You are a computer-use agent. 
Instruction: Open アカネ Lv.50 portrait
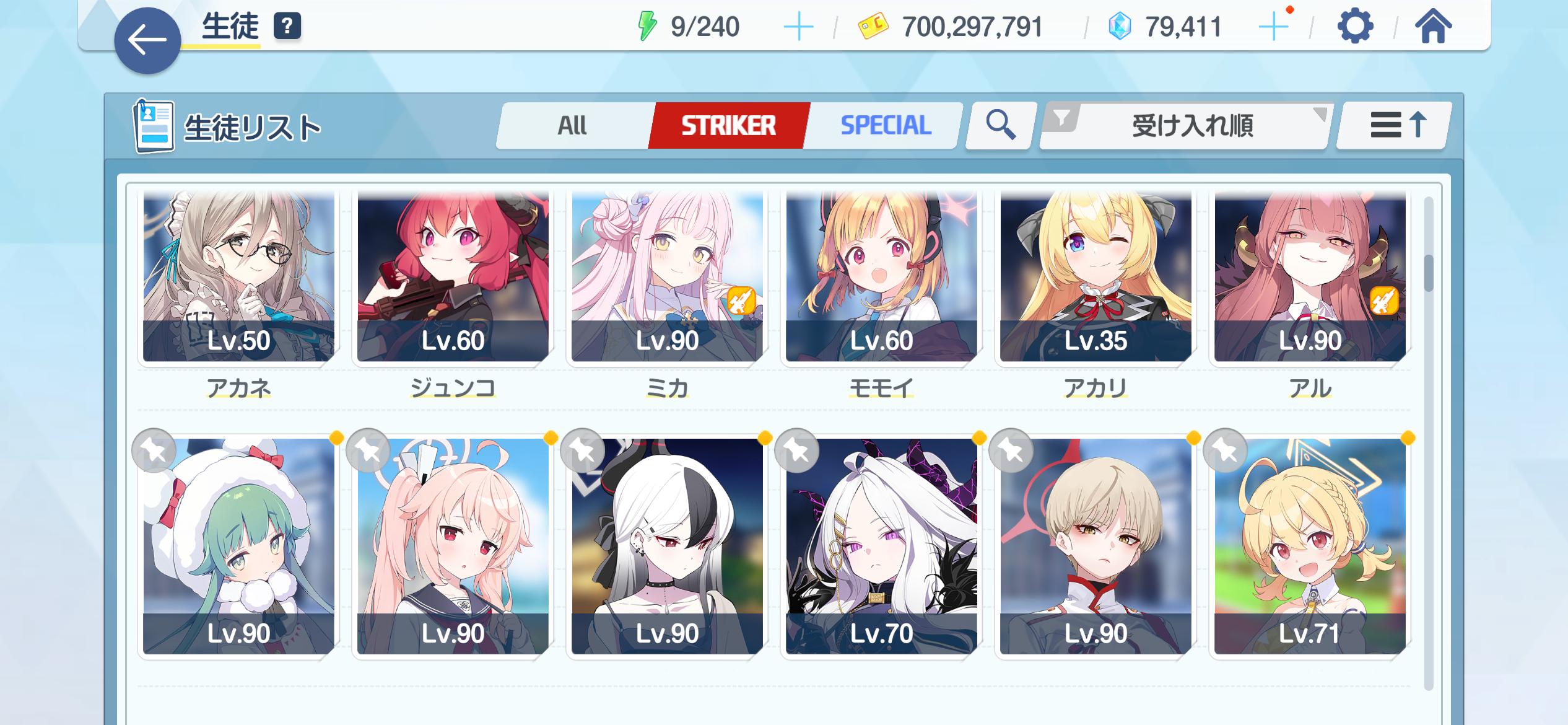point(238,276)
